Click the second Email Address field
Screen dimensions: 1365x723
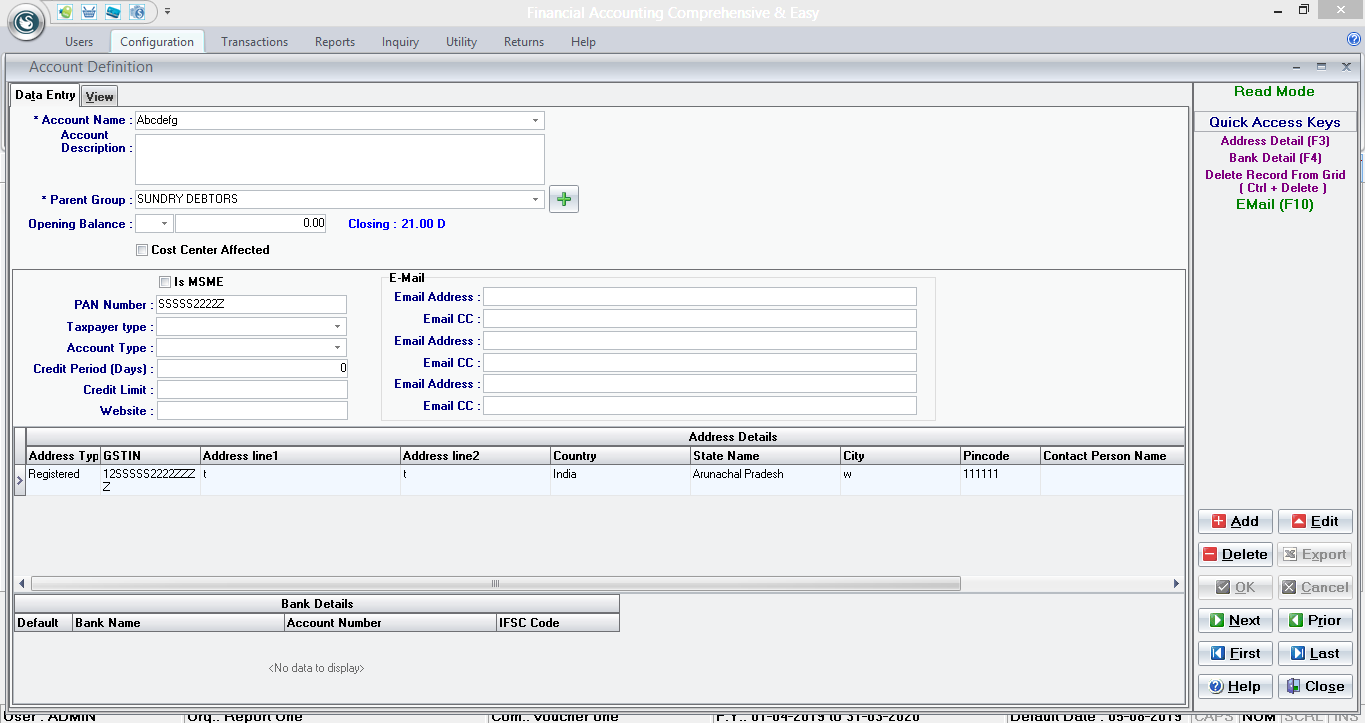point(700,341)
